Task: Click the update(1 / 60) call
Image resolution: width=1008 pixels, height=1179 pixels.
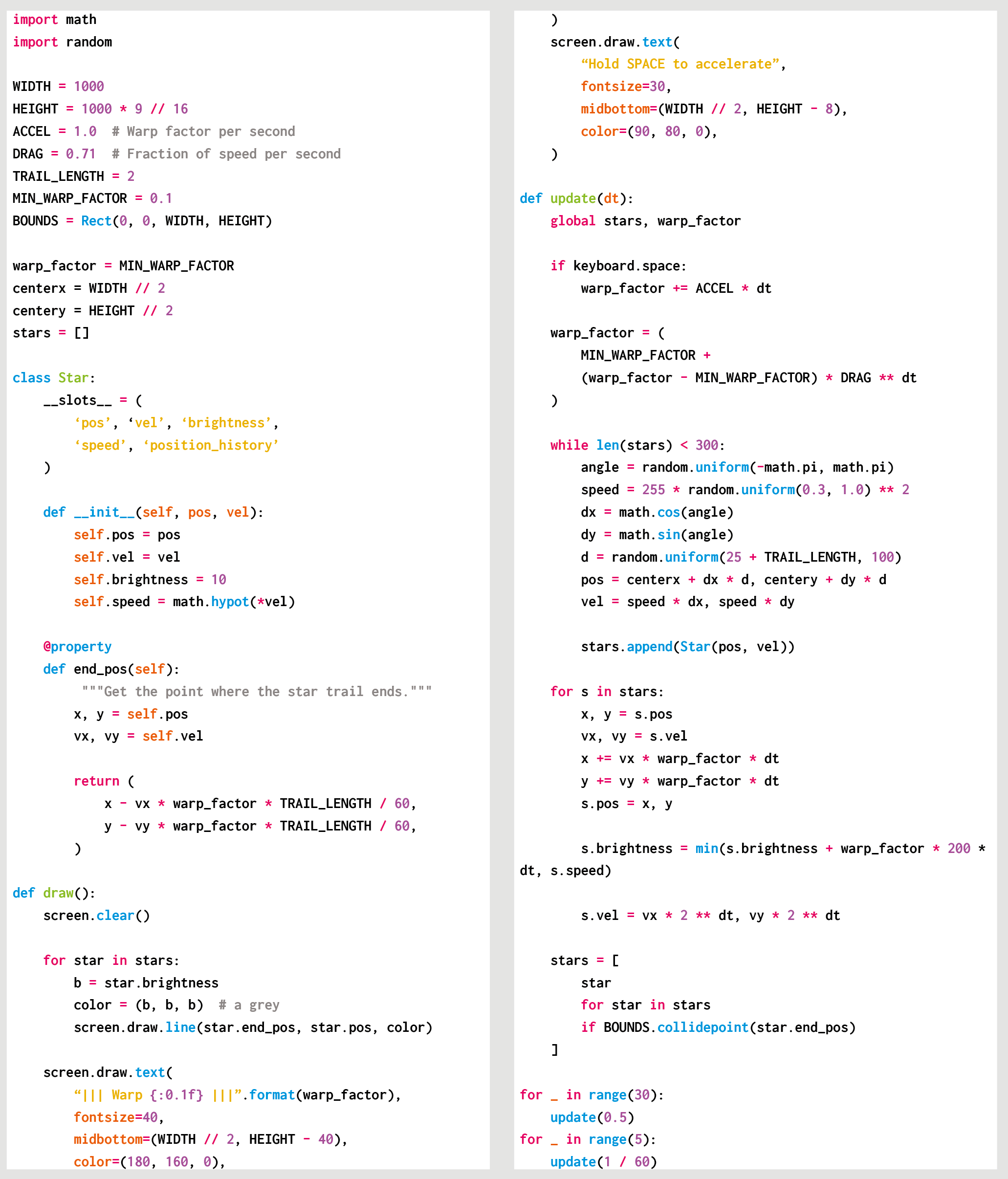Action: click(603, 1162)
